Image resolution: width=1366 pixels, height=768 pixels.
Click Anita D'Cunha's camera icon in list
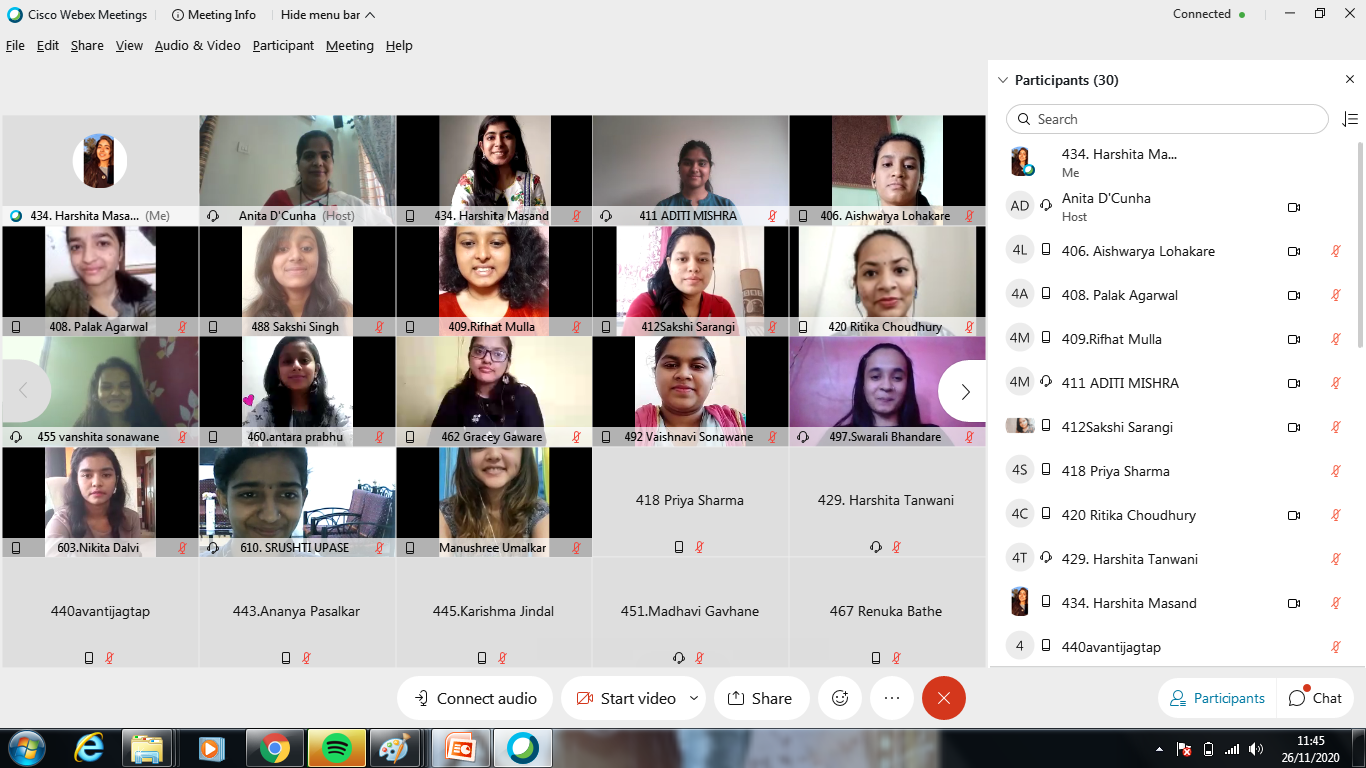(1293, 207)
